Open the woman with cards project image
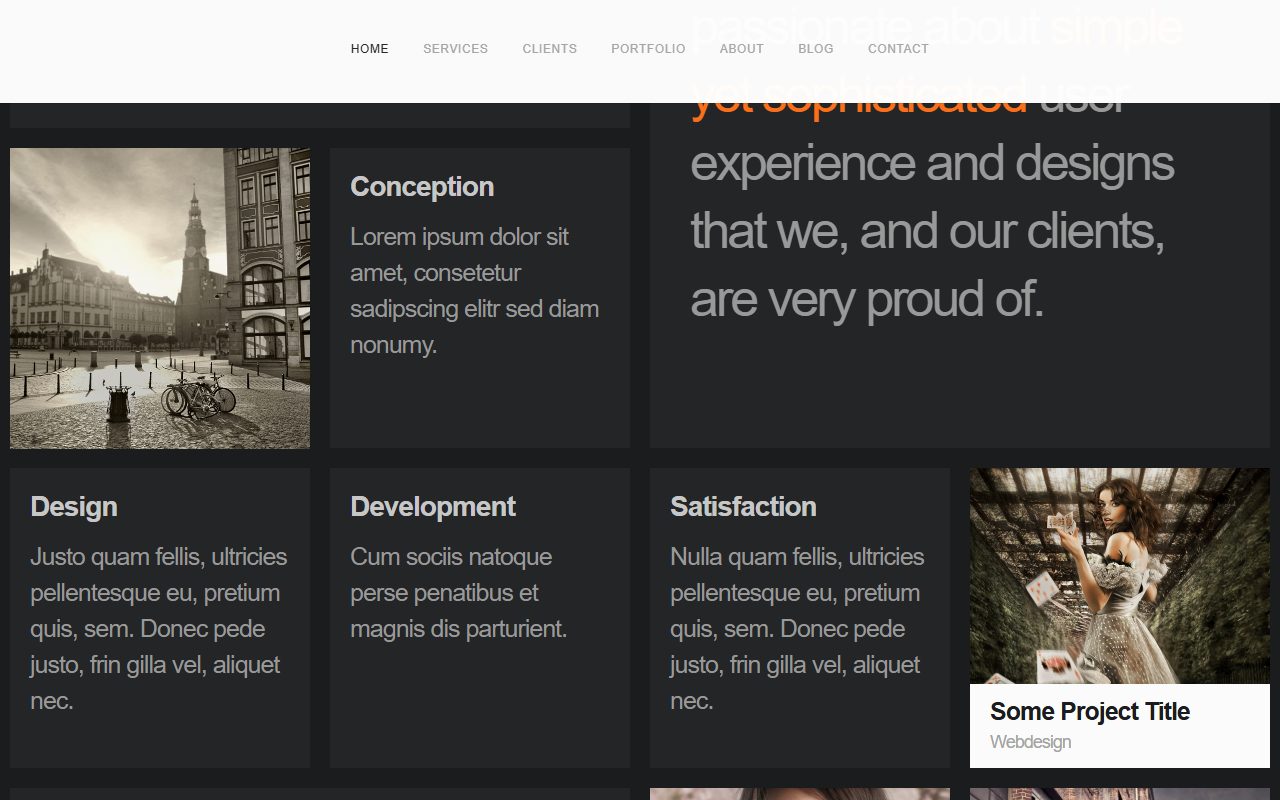Screen dimensions: 1280x800 [x=1120, y=576]
